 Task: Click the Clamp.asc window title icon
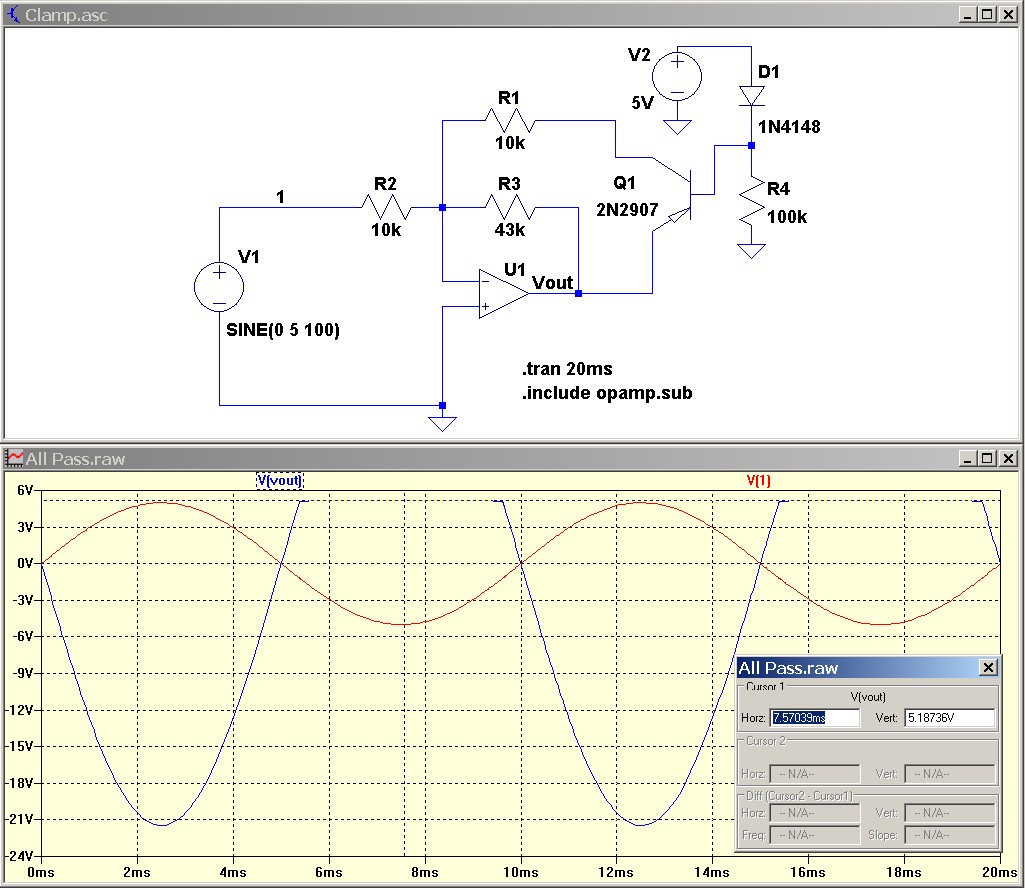12,14
